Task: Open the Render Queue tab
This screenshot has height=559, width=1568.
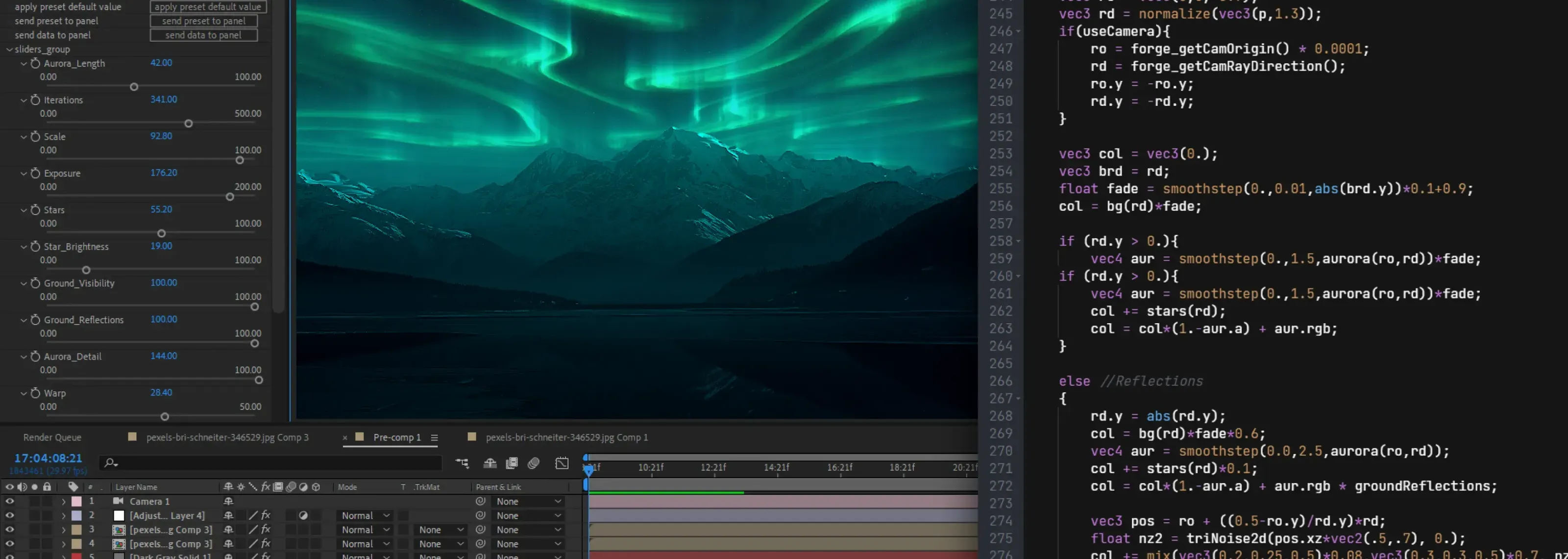Action: [x=52, y=437]
